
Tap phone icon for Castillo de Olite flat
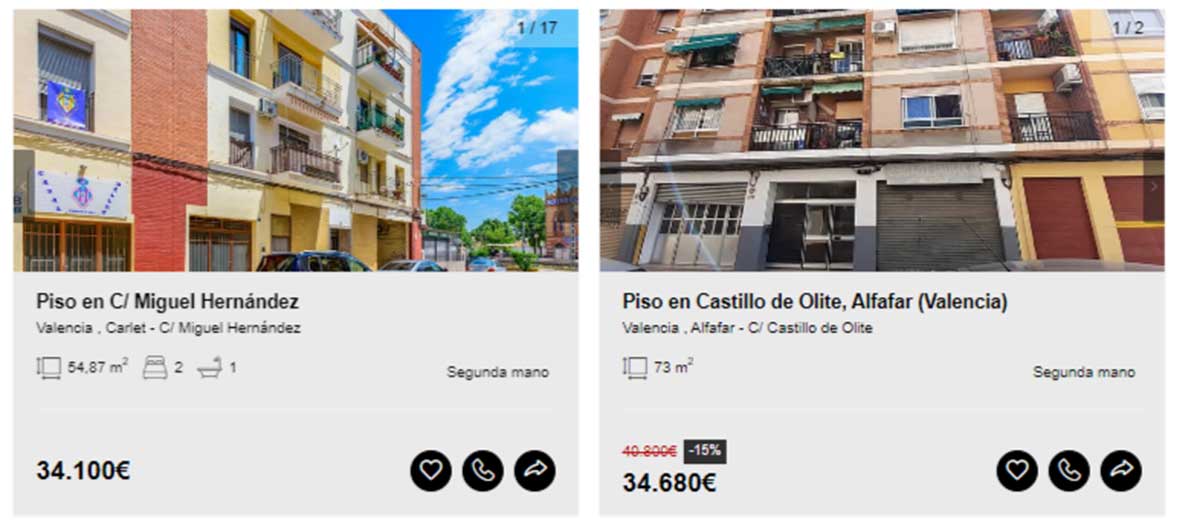pos(1069,470)
